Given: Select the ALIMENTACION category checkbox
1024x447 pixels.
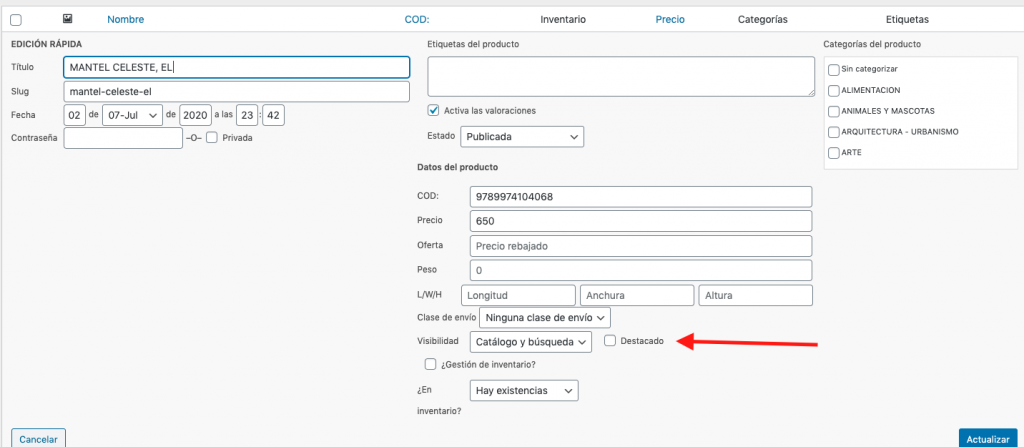Looking at the screenshot, I should 834,90.
